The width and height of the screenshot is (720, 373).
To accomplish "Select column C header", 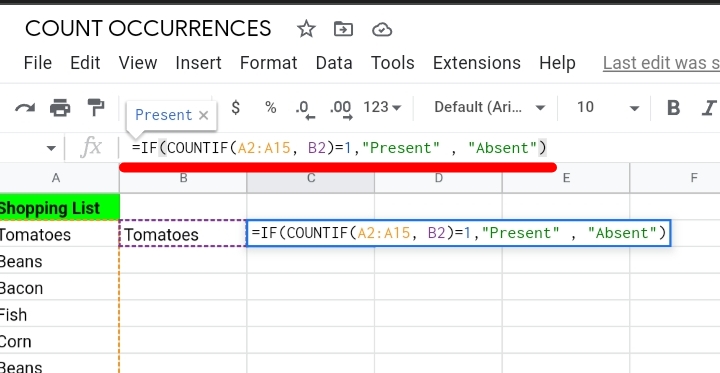I will pyautogui.click(x=310, y=178).
